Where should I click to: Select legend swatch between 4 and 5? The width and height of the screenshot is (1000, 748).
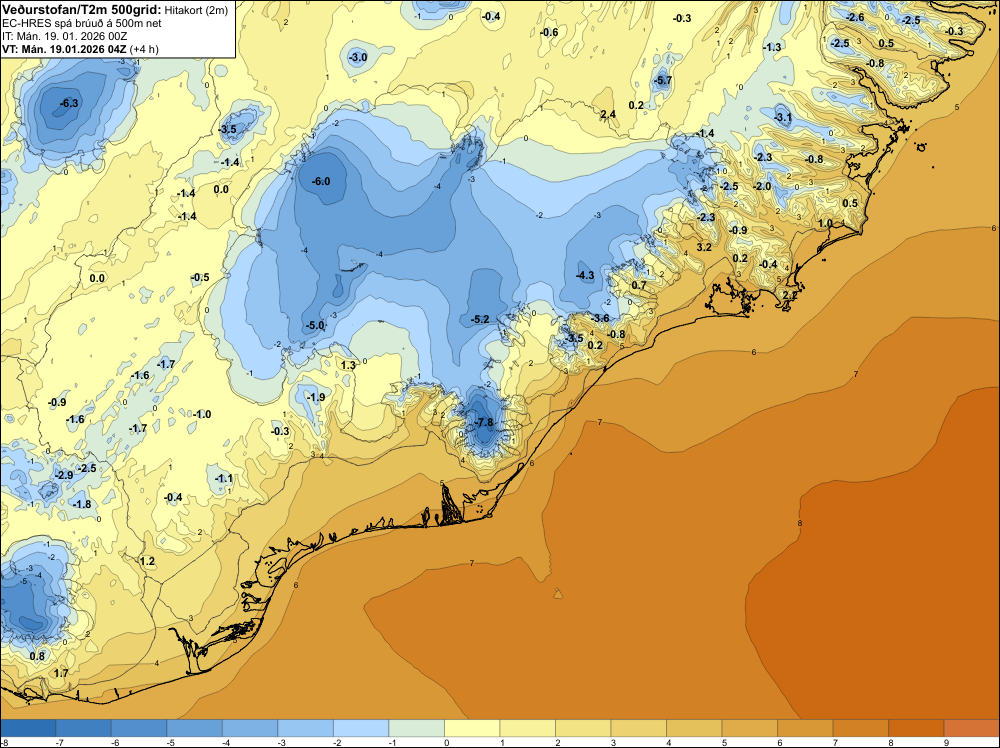point(694,728)
